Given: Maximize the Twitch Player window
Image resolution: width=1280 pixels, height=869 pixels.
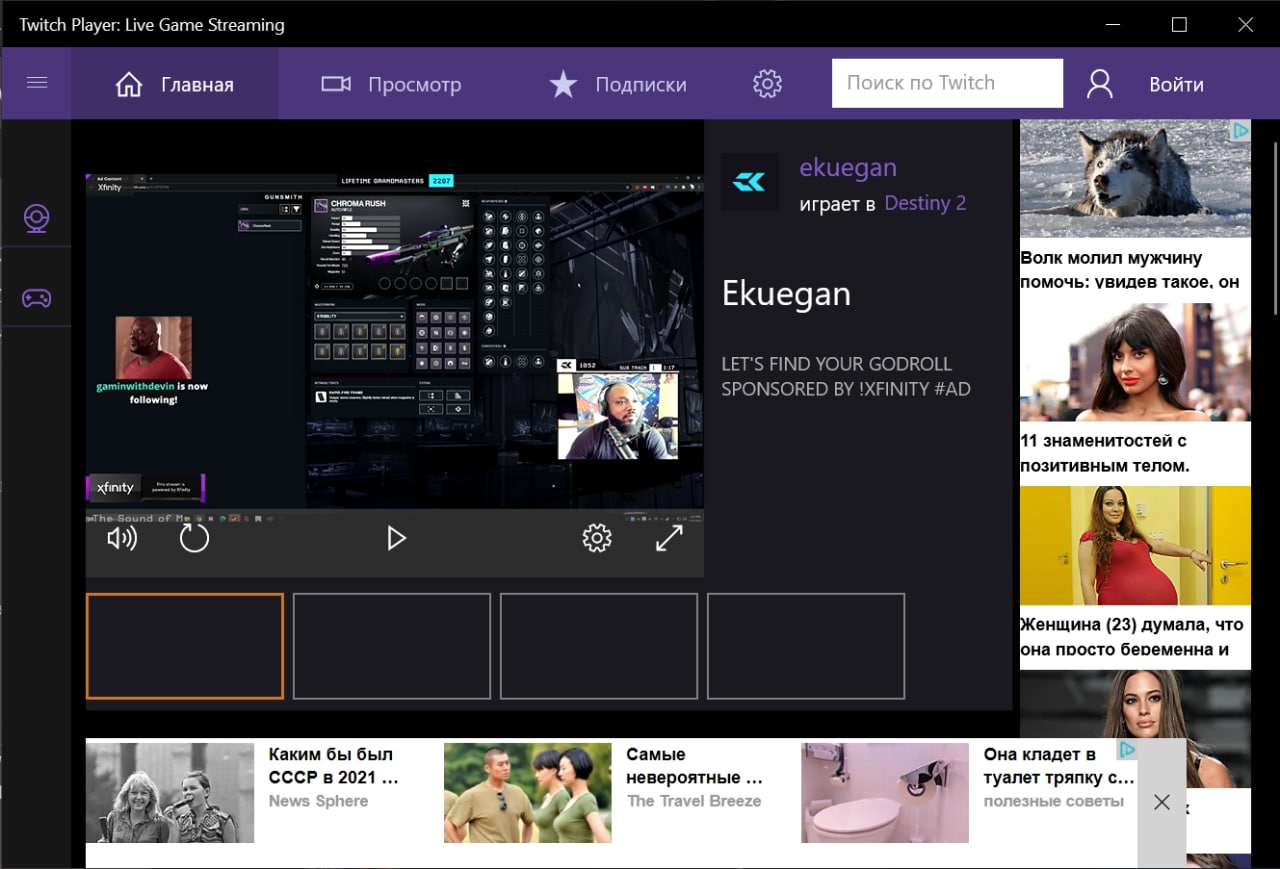Looking at the screenshot, I should 1179,24.
